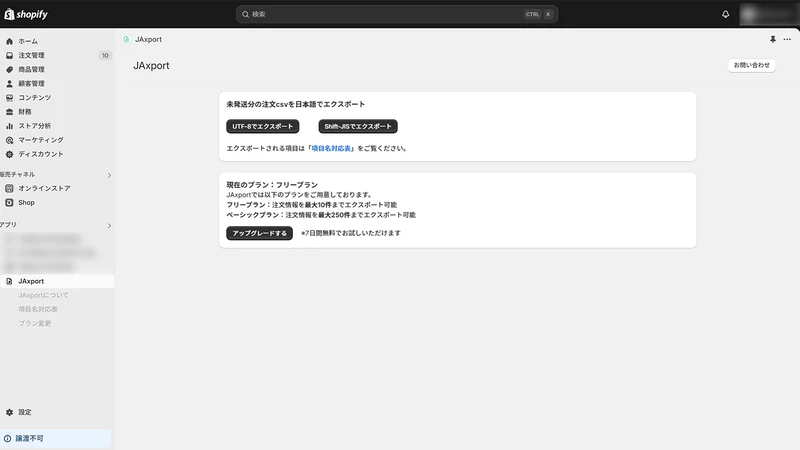800x450 pixels.
Task: Pin the JAxport app
Action: [772, 39]
